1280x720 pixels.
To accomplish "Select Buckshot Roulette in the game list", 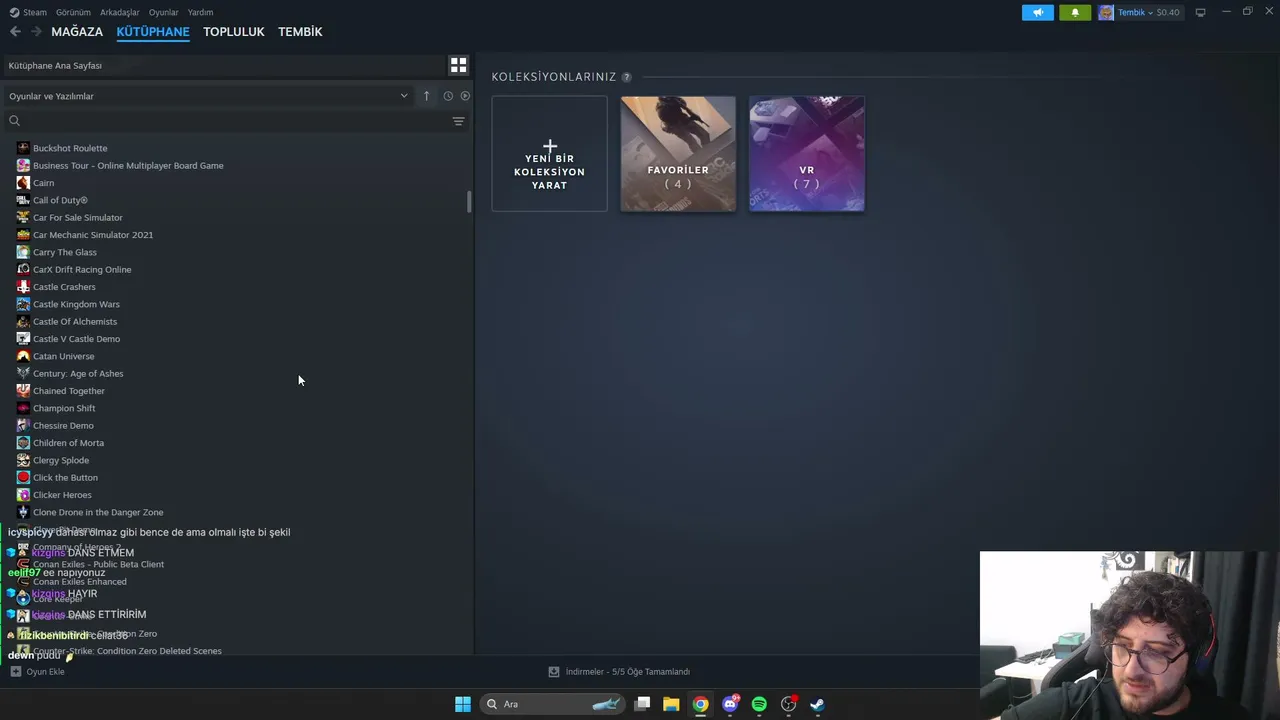I will pyautogui.click(x=70, y=148).
